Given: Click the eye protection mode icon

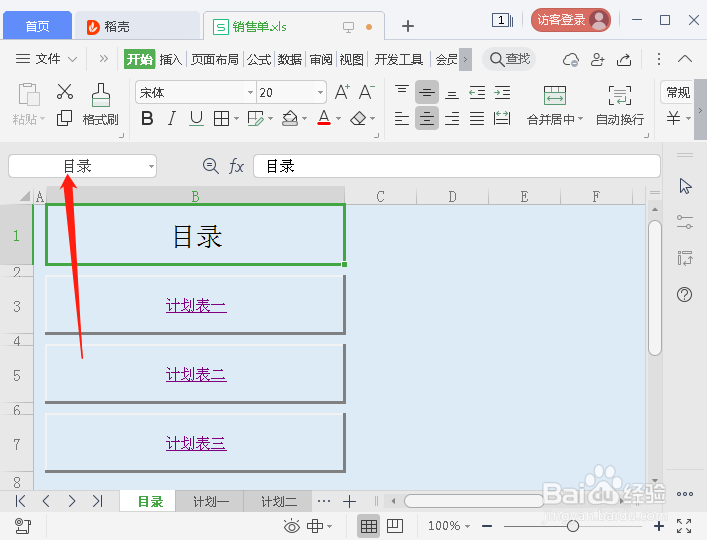Looking at the screenshot, I should tap(292, 526).
